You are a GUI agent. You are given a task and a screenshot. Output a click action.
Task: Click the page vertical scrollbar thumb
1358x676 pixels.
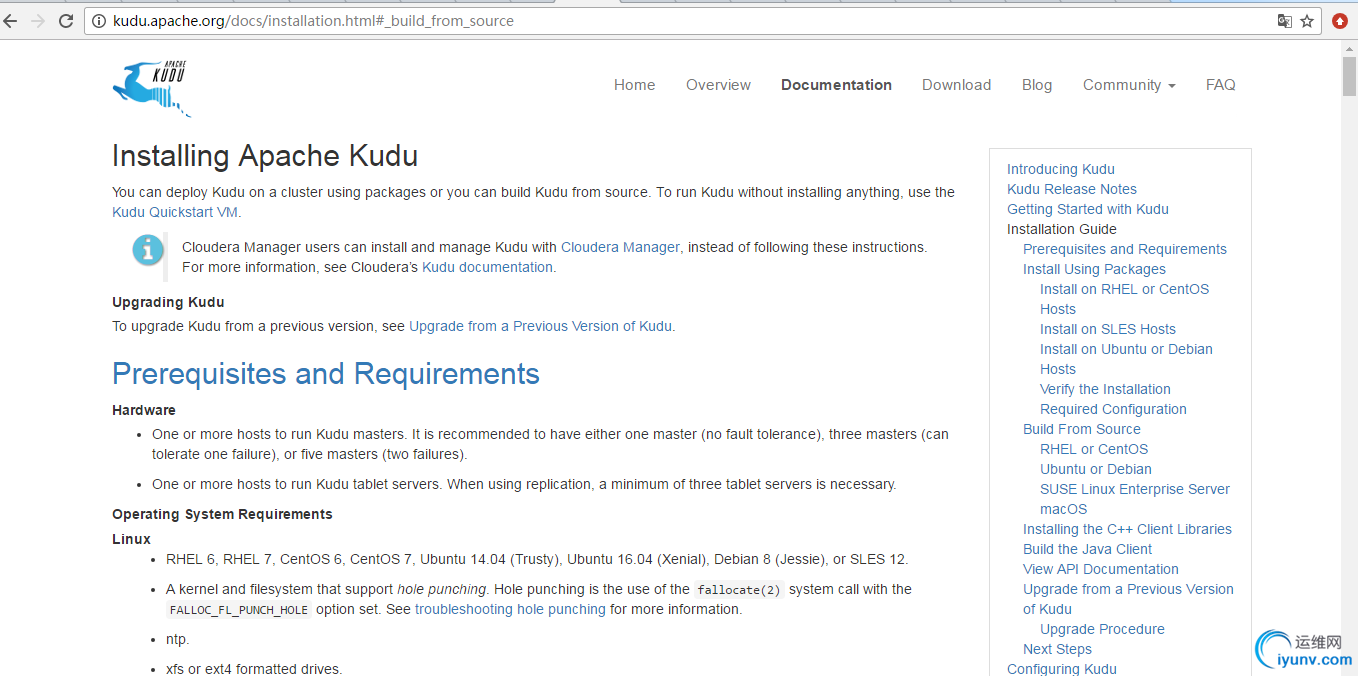[x=1349, y=77]
